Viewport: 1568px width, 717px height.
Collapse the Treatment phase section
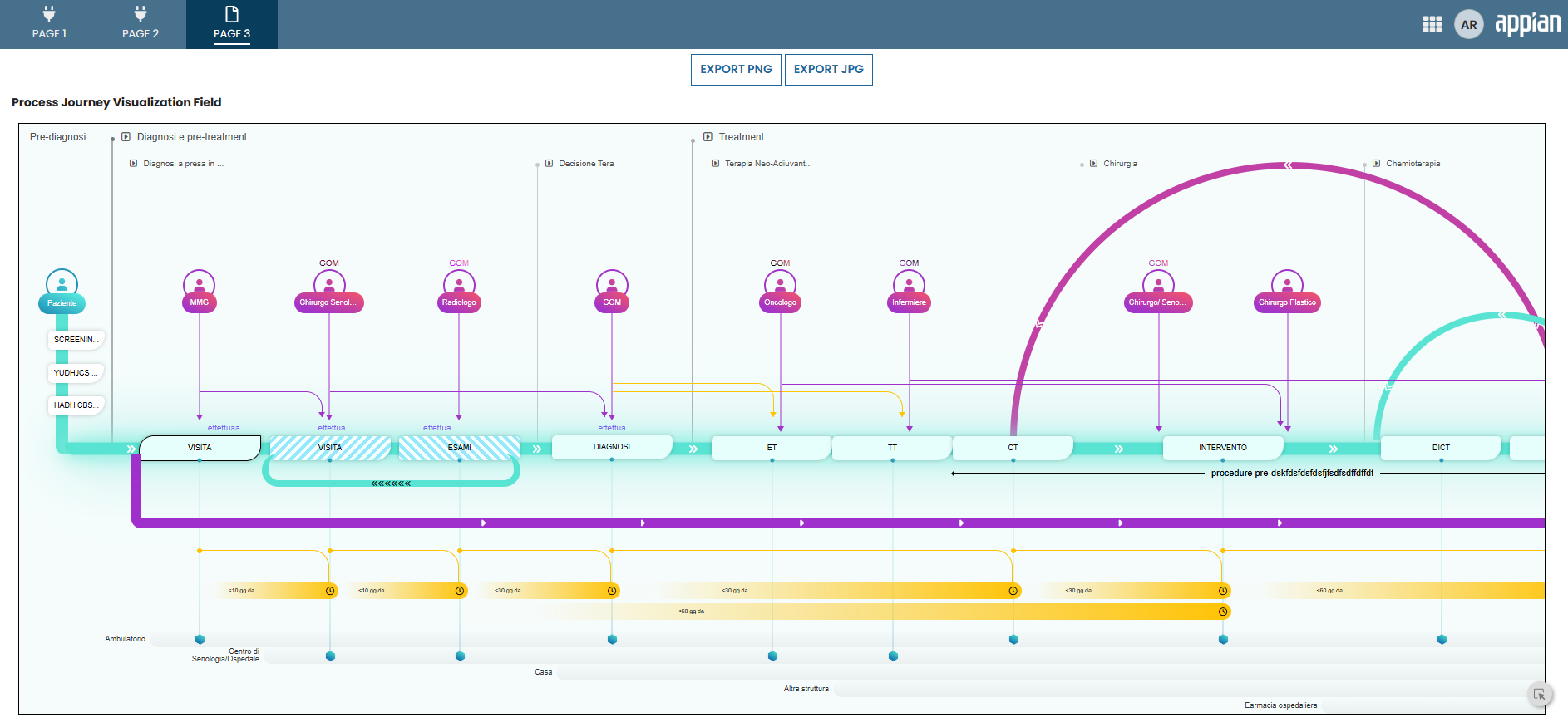coord(708,137)
